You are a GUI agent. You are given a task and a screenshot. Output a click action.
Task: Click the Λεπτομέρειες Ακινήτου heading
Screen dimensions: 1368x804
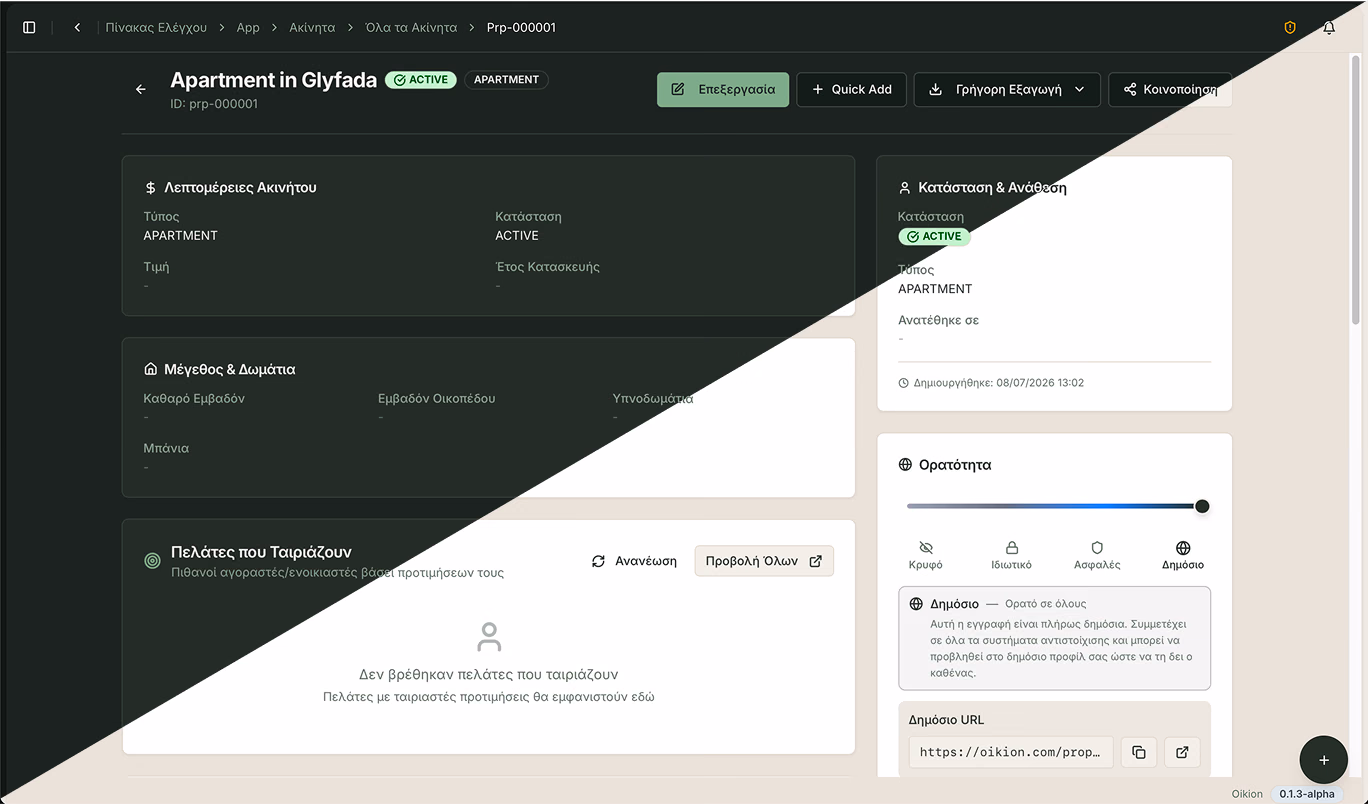pyautogui.click(x=240, y=187)
